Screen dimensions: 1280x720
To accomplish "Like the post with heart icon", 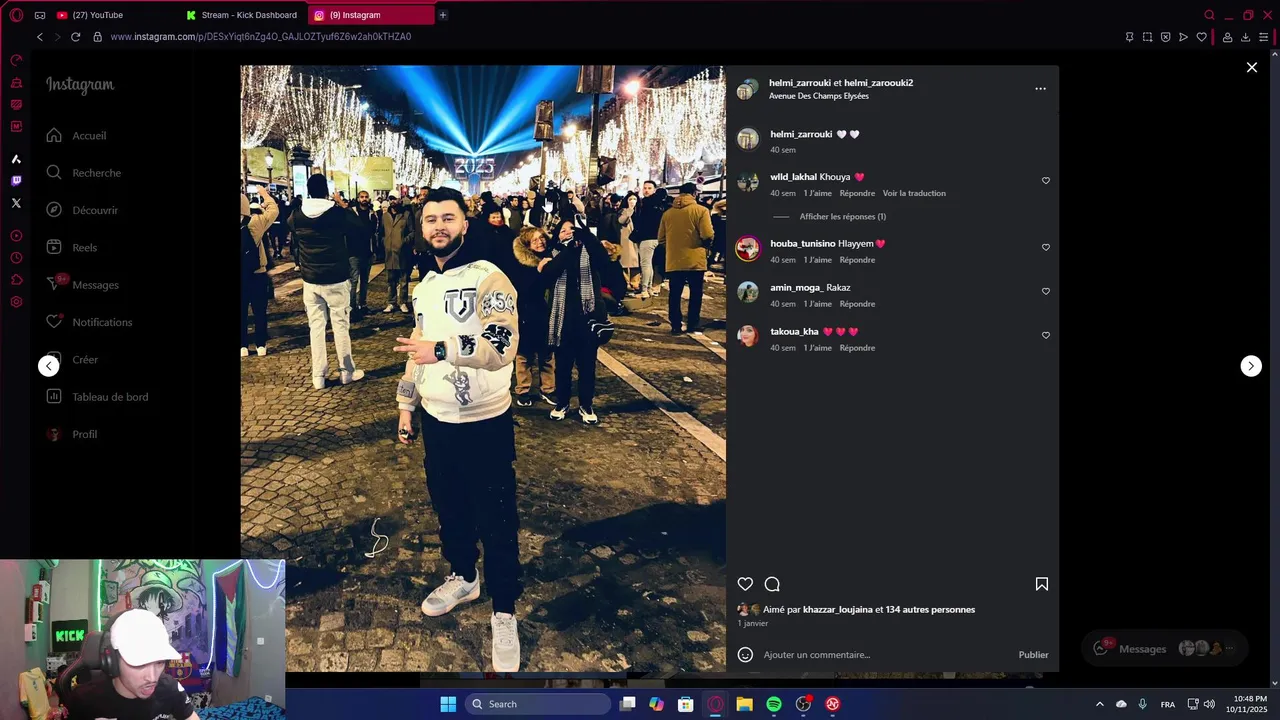I will click(x=745, y=584).
